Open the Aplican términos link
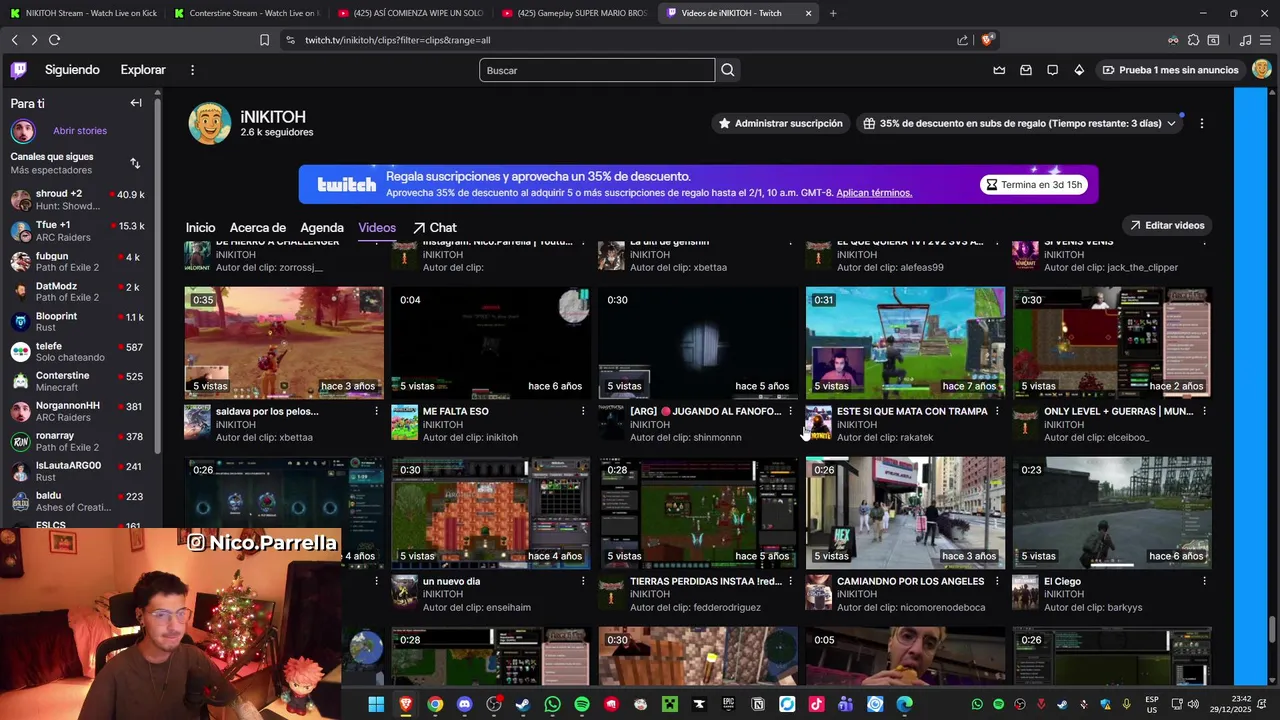Image resolution: width=1280 pixels, height=720 pixels. point(874,193)
